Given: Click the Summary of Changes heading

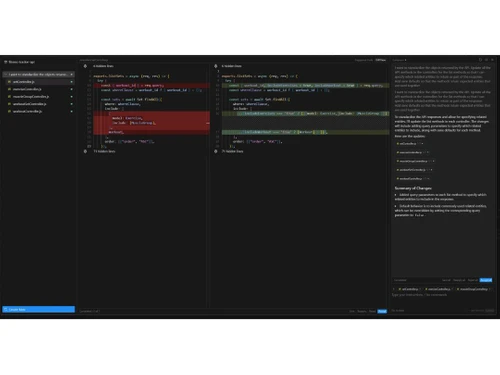Looking at the screenshot, I should (x=413, y=188).
